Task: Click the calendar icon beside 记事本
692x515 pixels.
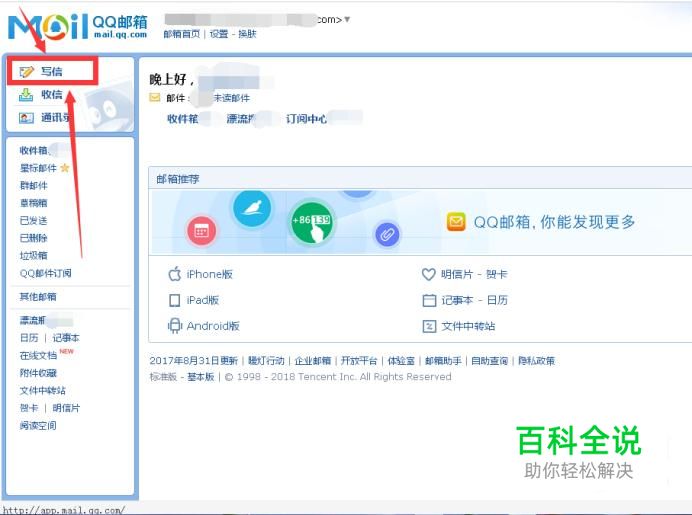Action: 429,300
